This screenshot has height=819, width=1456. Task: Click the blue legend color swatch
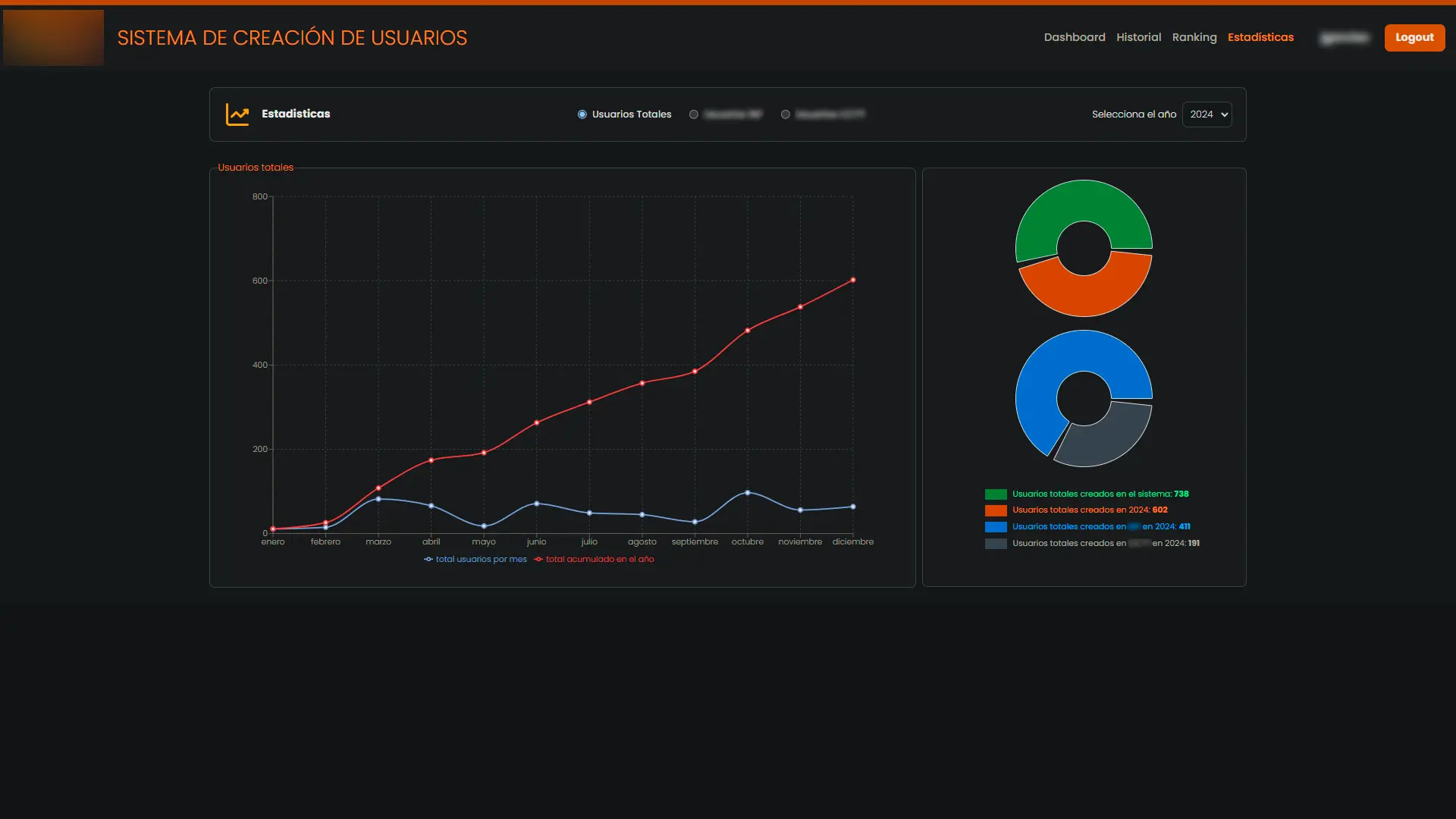tap(996, 527)
